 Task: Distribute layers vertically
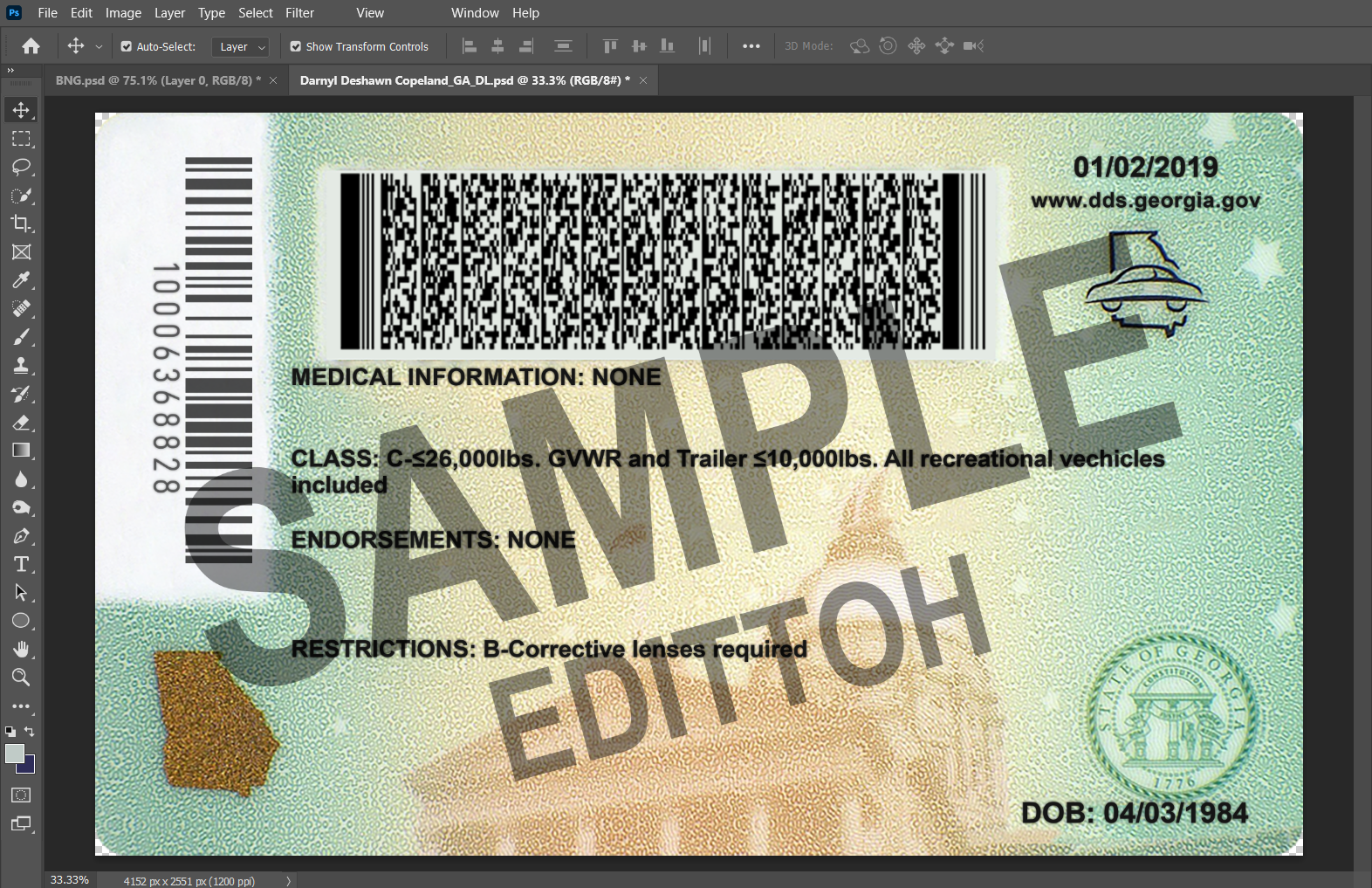pyautogui.click(x=564, y=46)
